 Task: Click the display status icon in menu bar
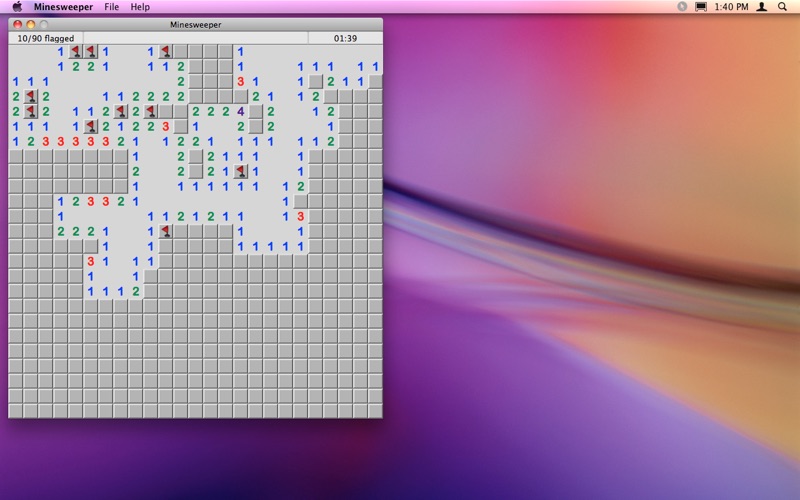pyautogui.click(x=701, y=7)
